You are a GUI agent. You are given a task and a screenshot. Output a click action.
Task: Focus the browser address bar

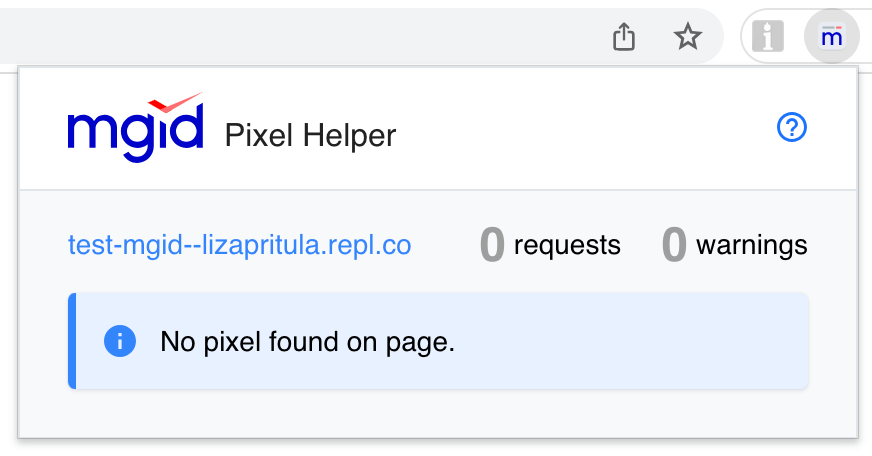click(x=300, y=38)
